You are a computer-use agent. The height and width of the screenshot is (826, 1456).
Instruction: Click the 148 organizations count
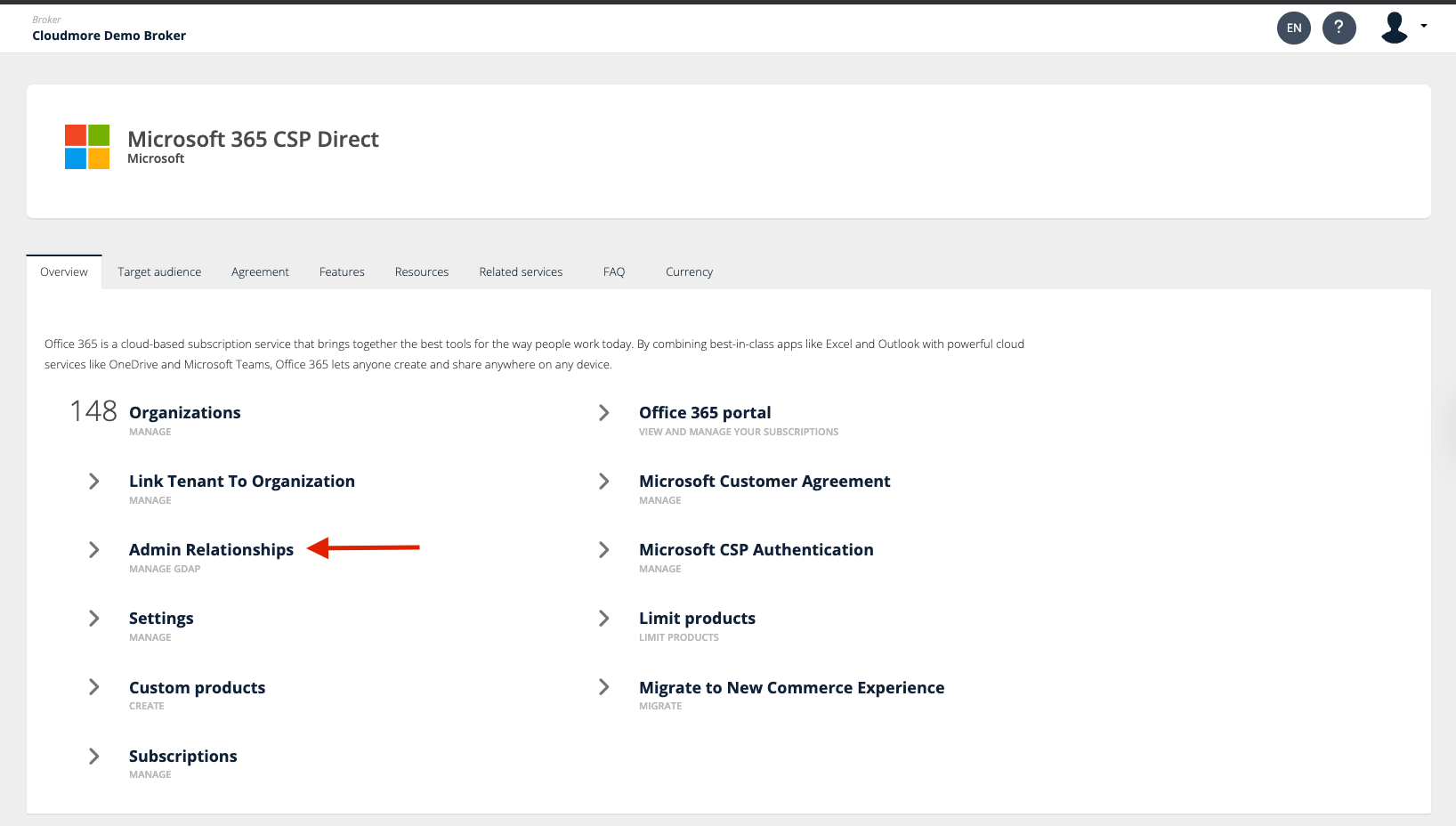(93, 411)
